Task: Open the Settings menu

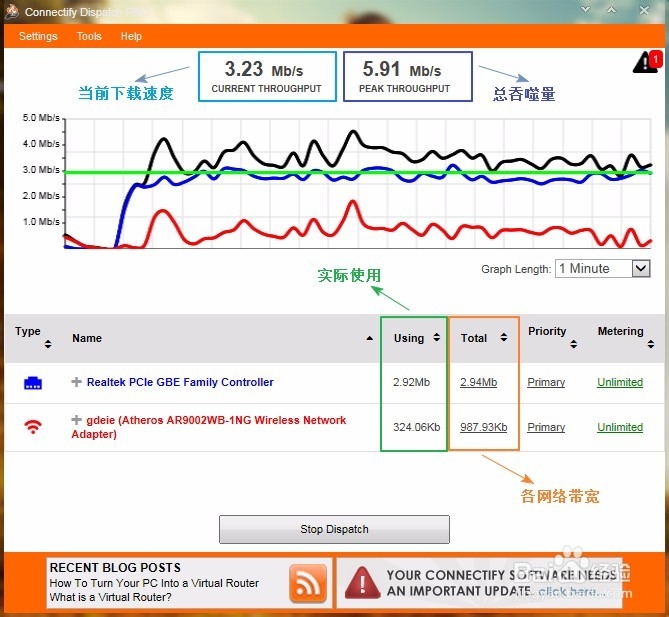Action: click(38, 36)
